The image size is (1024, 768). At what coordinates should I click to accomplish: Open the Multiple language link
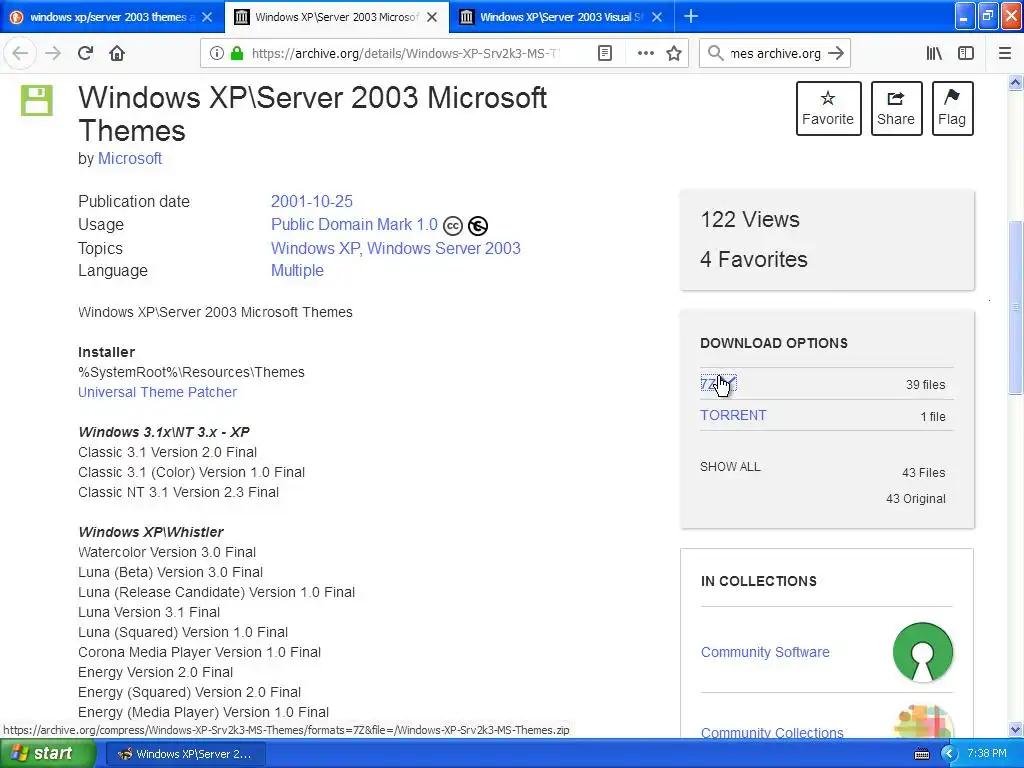point(297,270)
